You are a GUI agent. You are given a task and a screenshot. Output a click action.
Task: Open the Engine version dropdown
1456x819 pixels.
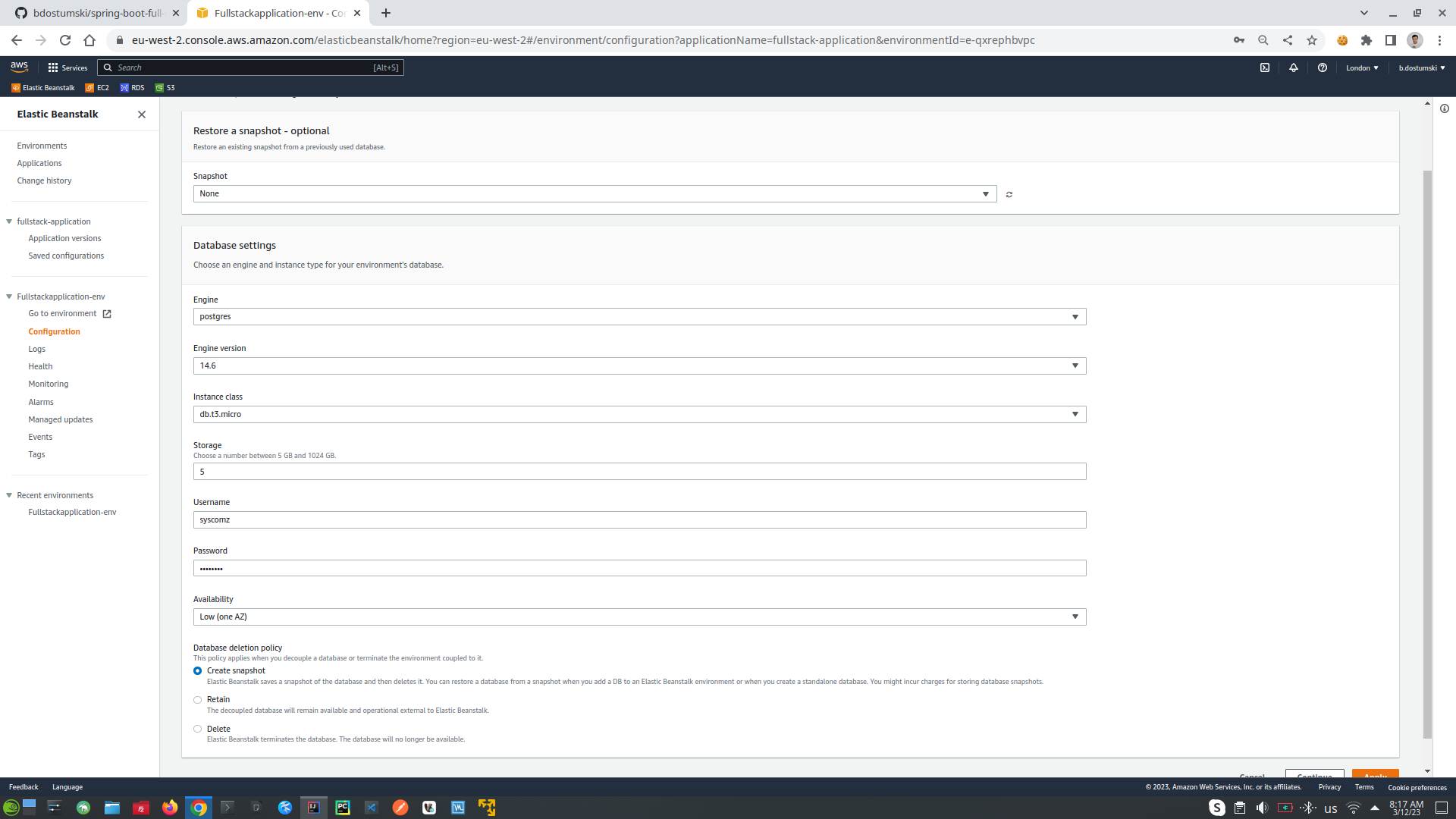(x=639, y=366)
